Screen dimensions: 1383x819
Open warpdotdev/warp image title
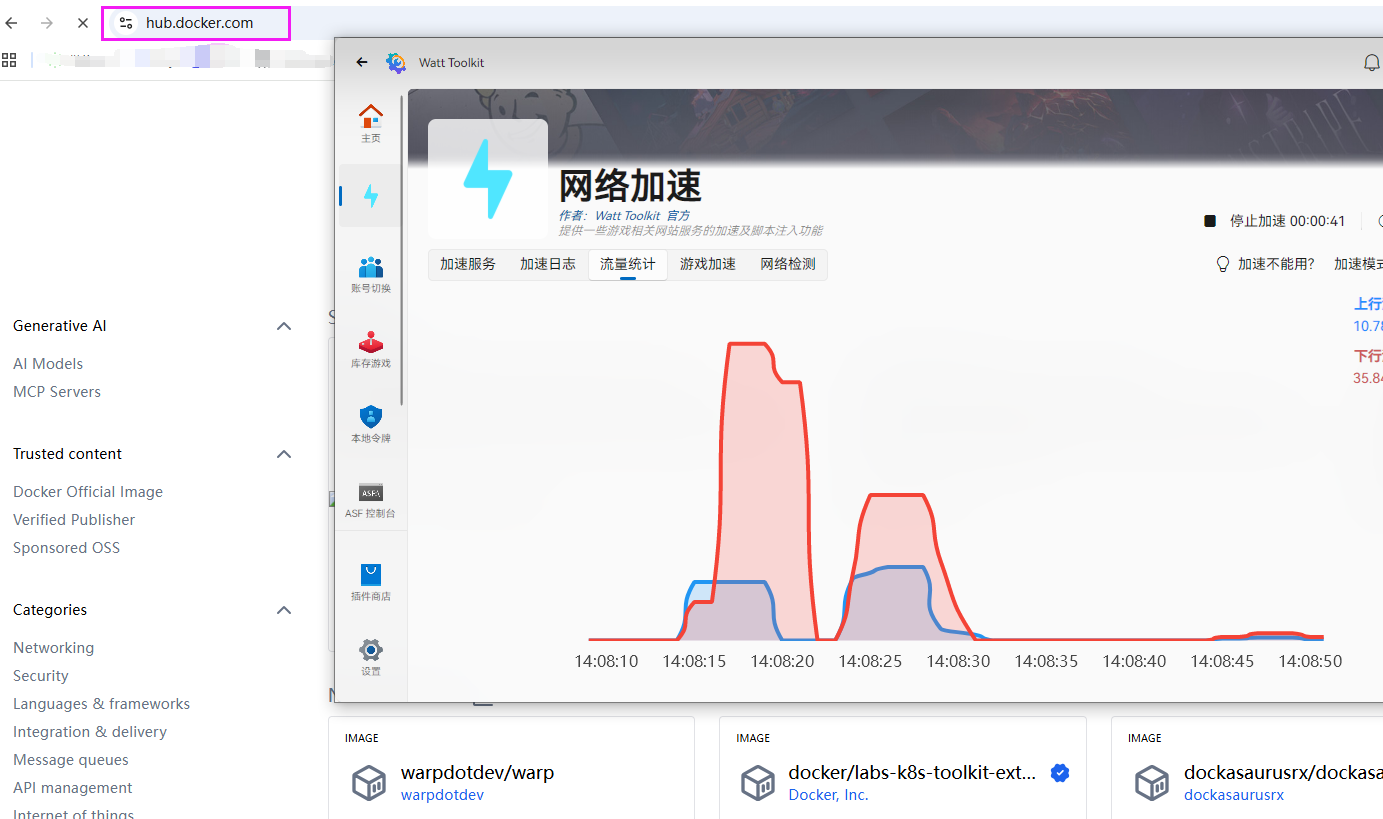[477, 772]
